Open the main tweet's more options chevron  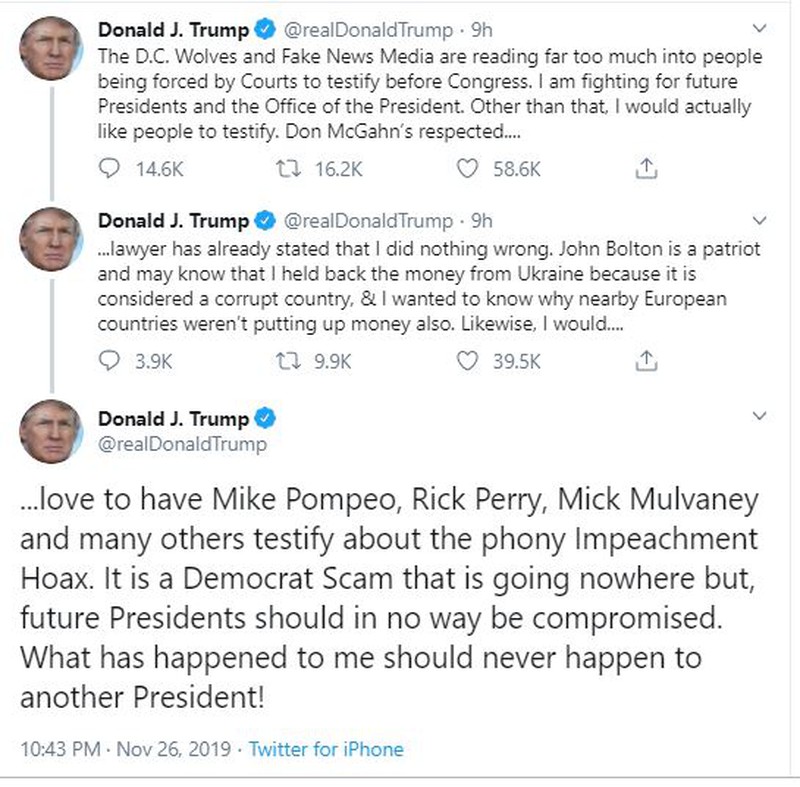click(x=759, y=415)
